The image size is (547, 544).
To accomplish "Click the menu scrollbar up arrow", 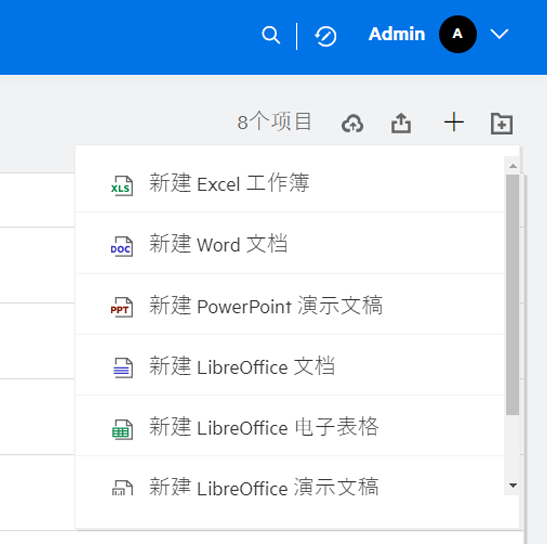I will (513, 166).
